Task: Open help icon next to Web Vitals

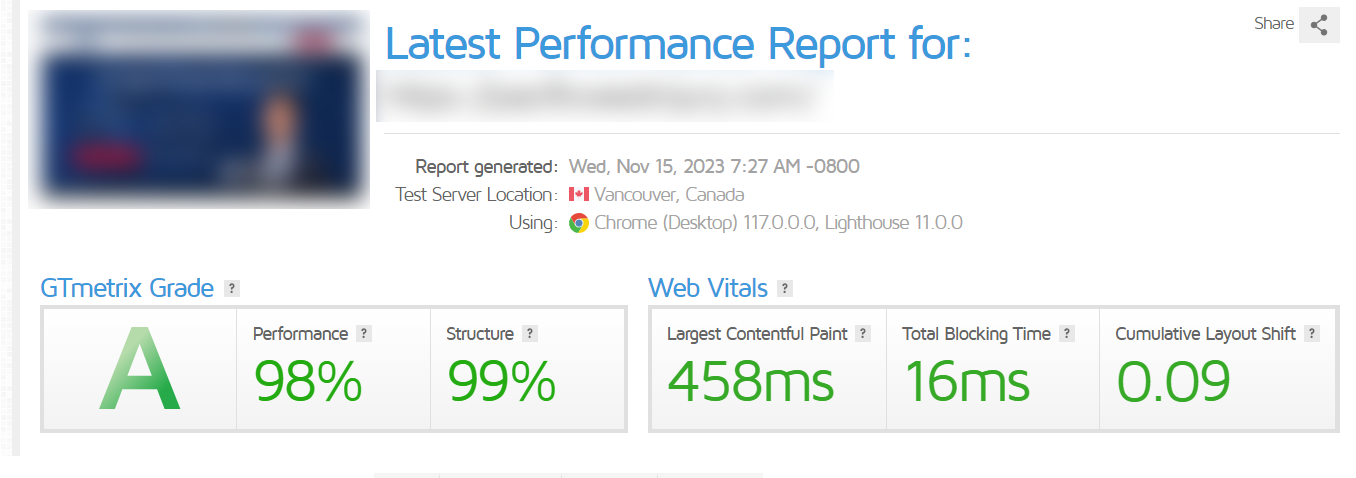Action: (x=785, y=289)
